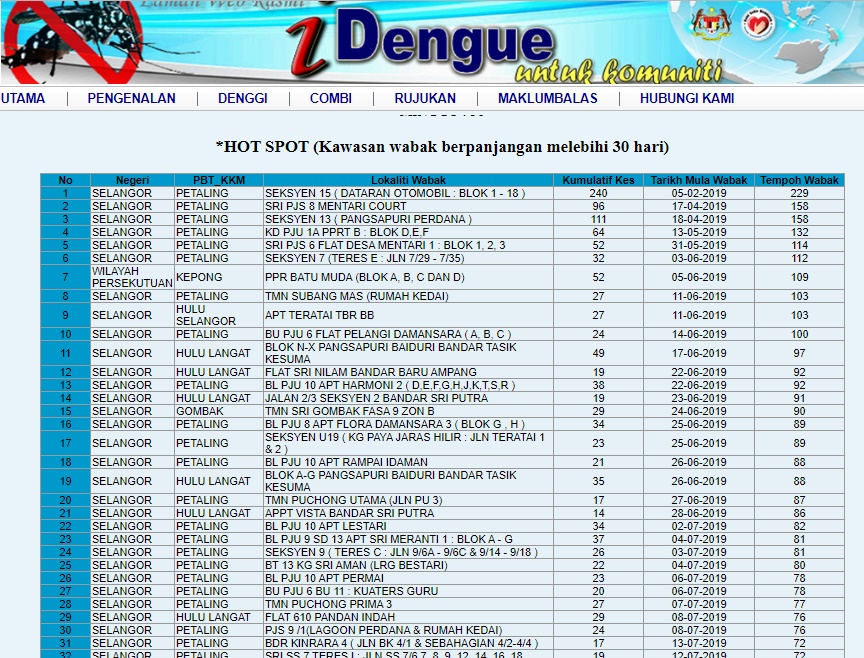Click the red heart health ministry logo

point(758,24)
